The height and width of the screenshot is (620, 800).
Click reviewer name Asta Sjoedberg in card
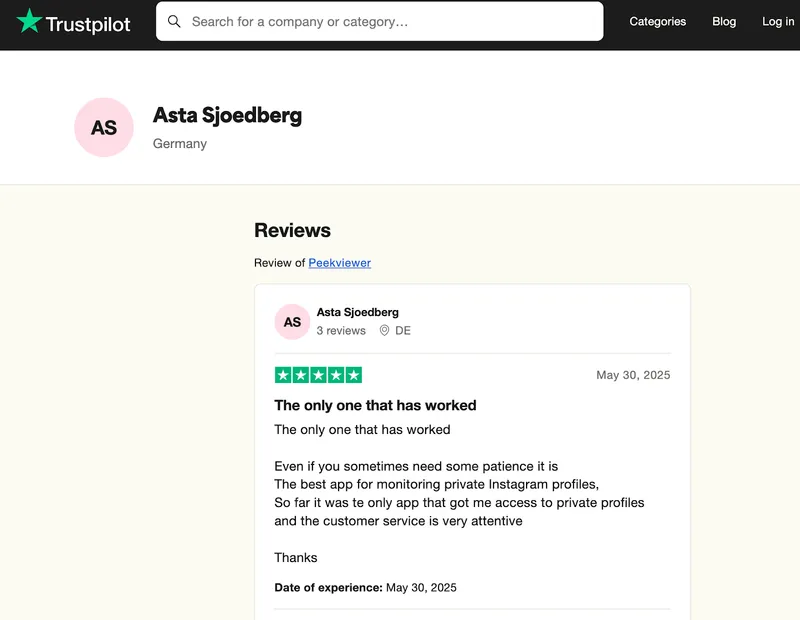[x=358, y=312]
